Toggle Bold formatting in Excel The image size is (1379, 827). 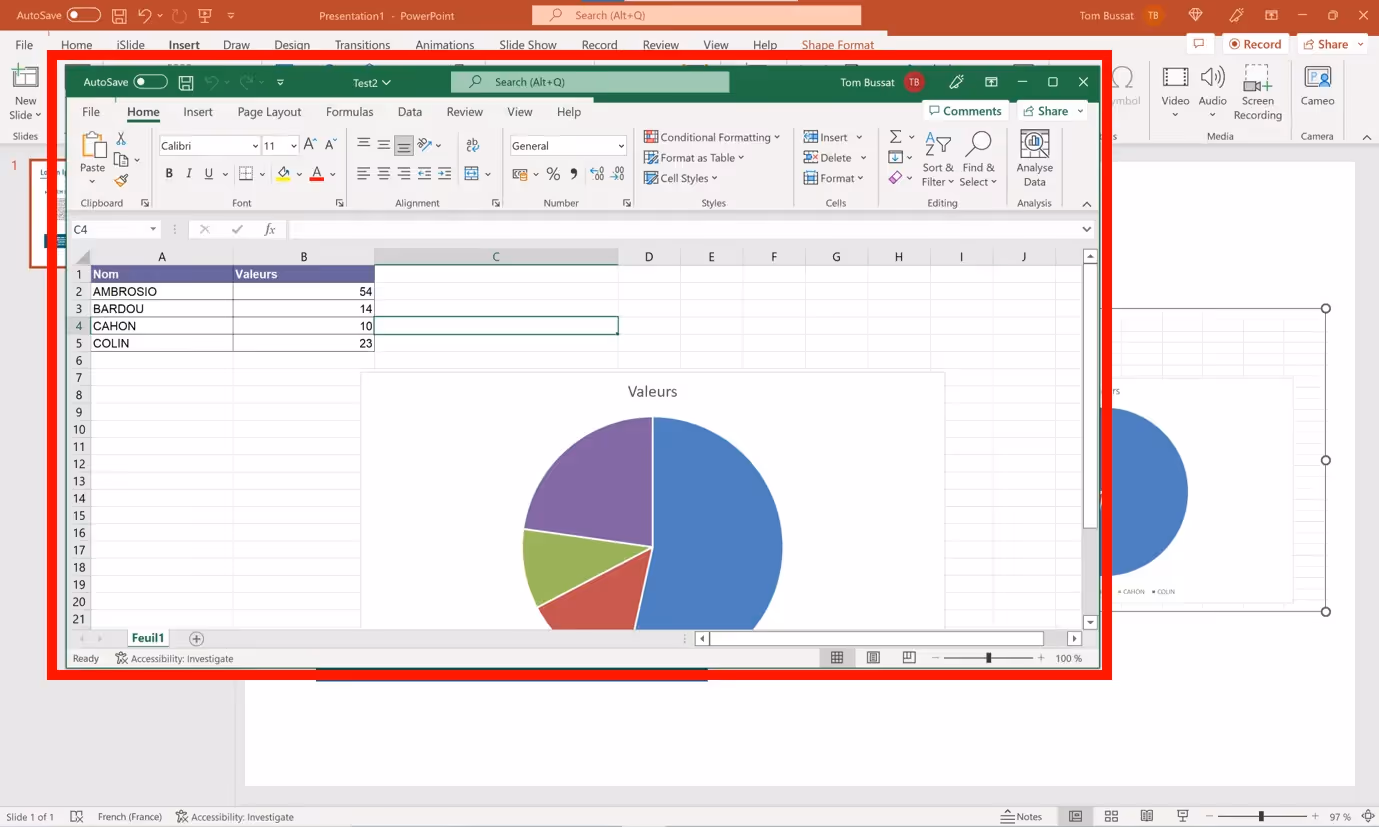click(169, 174)
